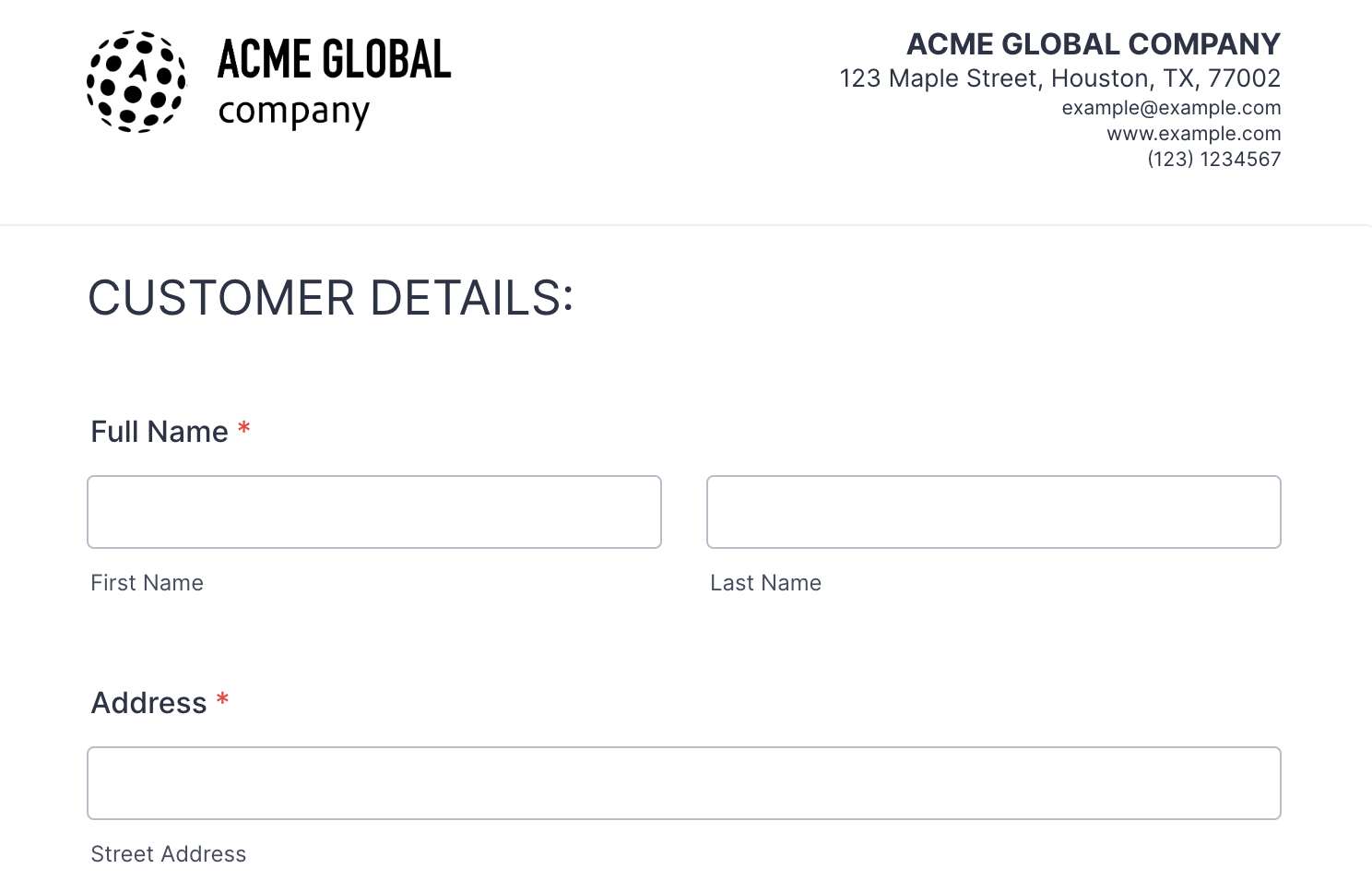1372x893 pixels.
Task: Click the First Name sublabel text
Action: click(x=148, y=583)
